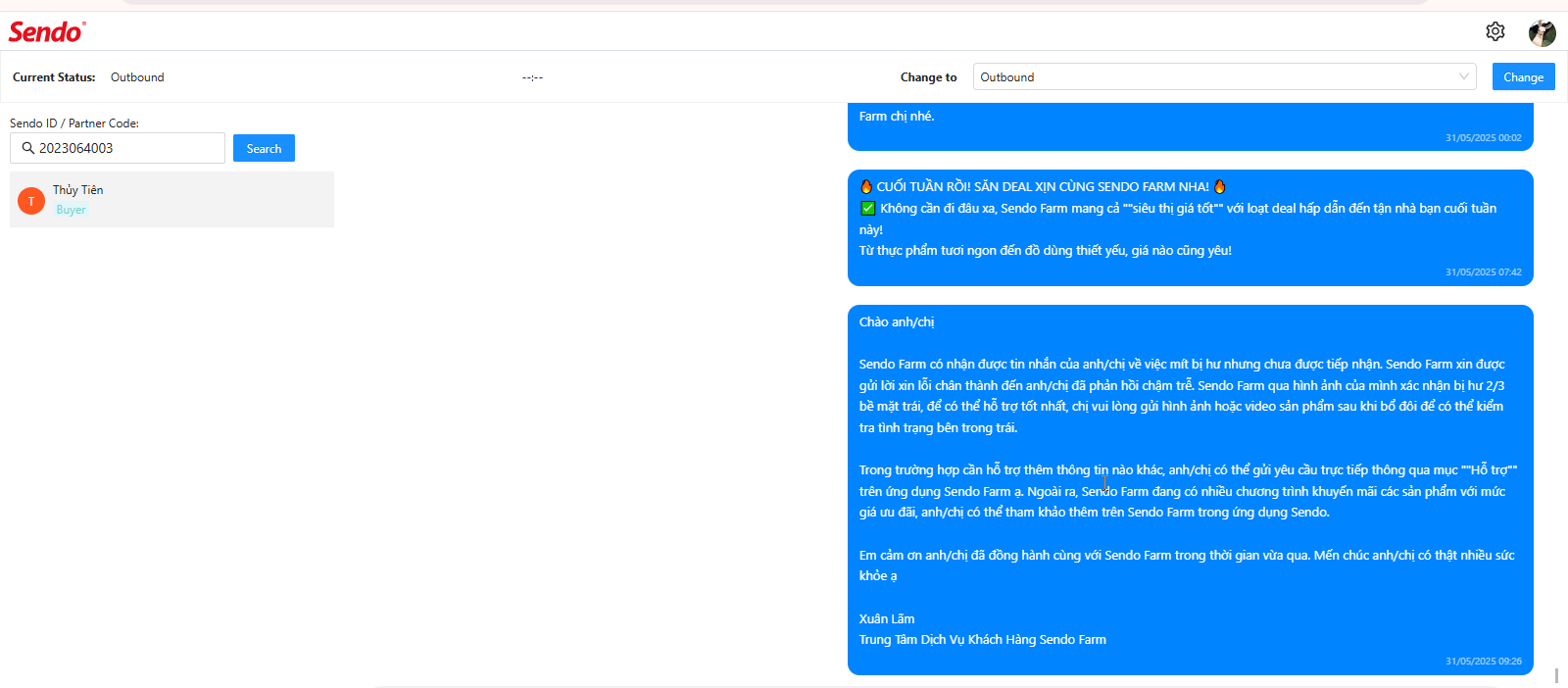The height and width of the screenshot is (688, 1568).
Task: Click the search magnifier icon
Action: 28,148
